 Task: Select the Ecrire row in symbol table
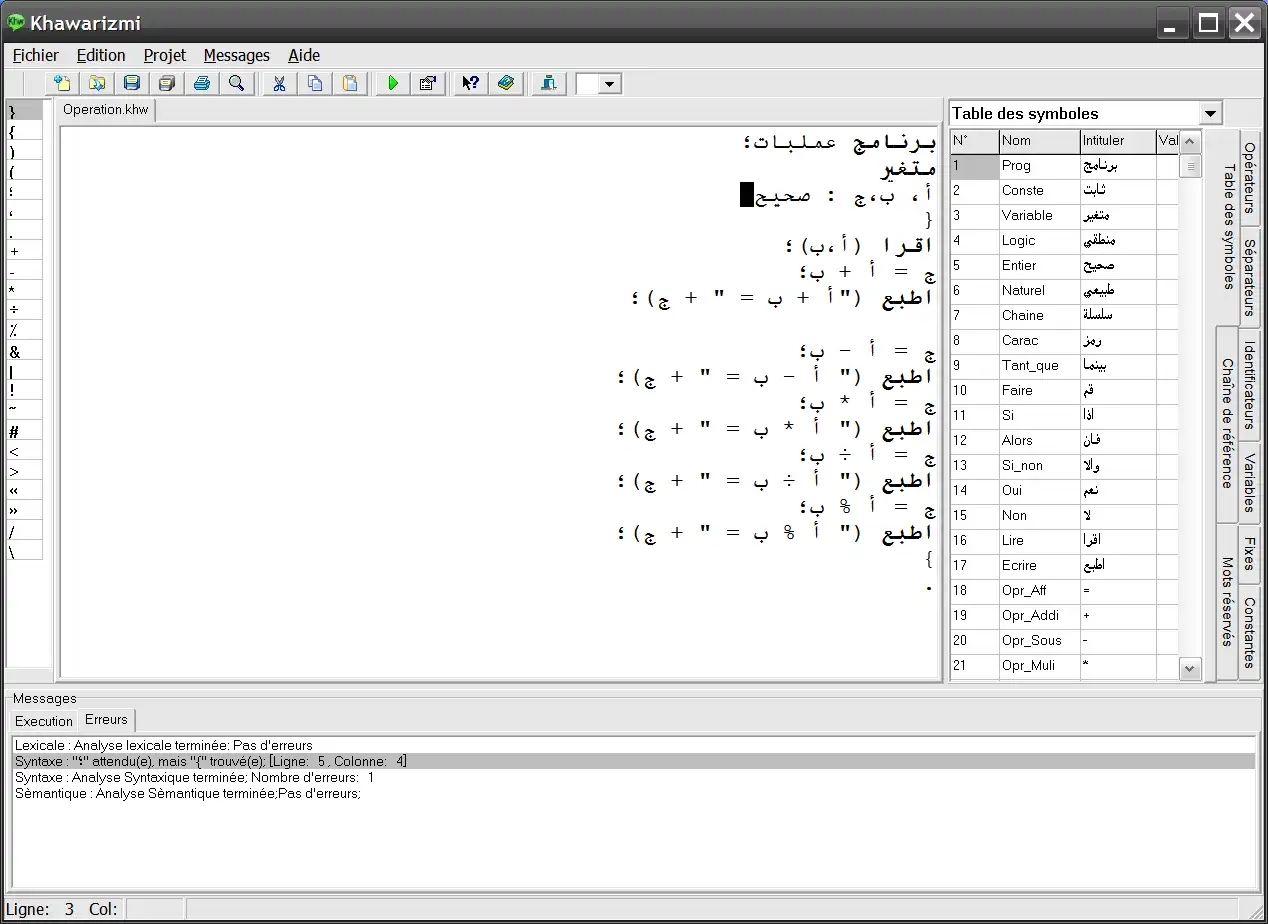click(1064, 566)
